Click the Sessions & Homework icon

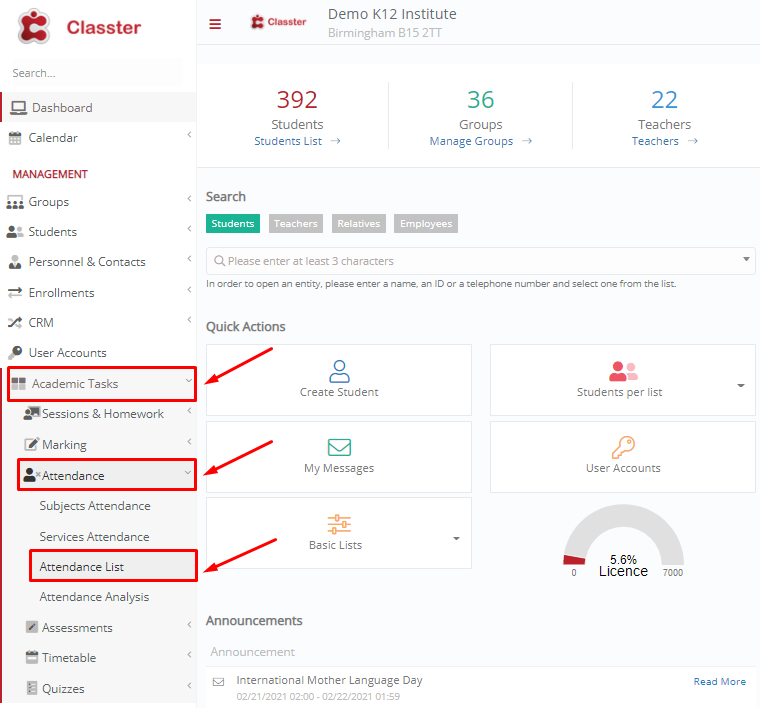point(32,413)
